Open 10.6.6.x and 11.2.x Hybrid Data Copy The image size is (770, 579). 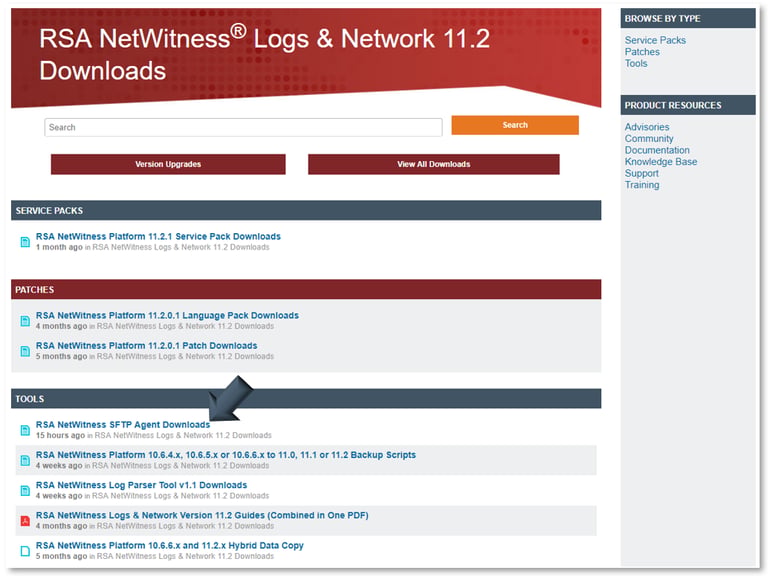(x=169, y=546)
